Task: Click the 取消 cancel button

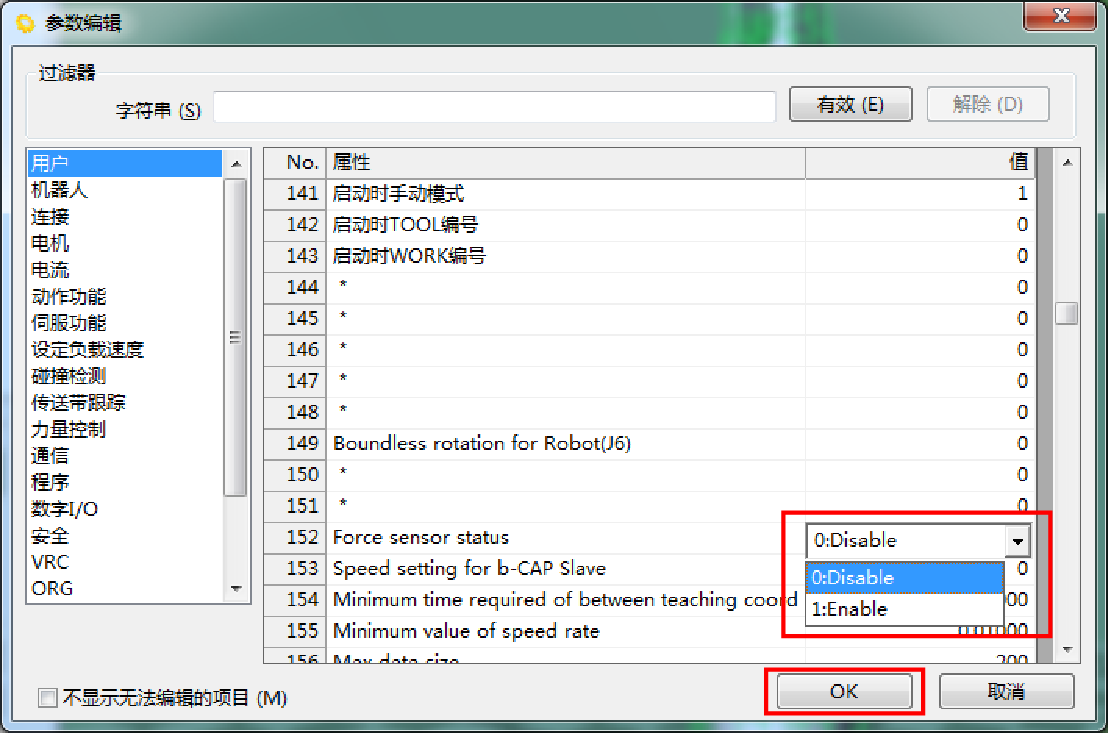Action: coord(1006,691)
